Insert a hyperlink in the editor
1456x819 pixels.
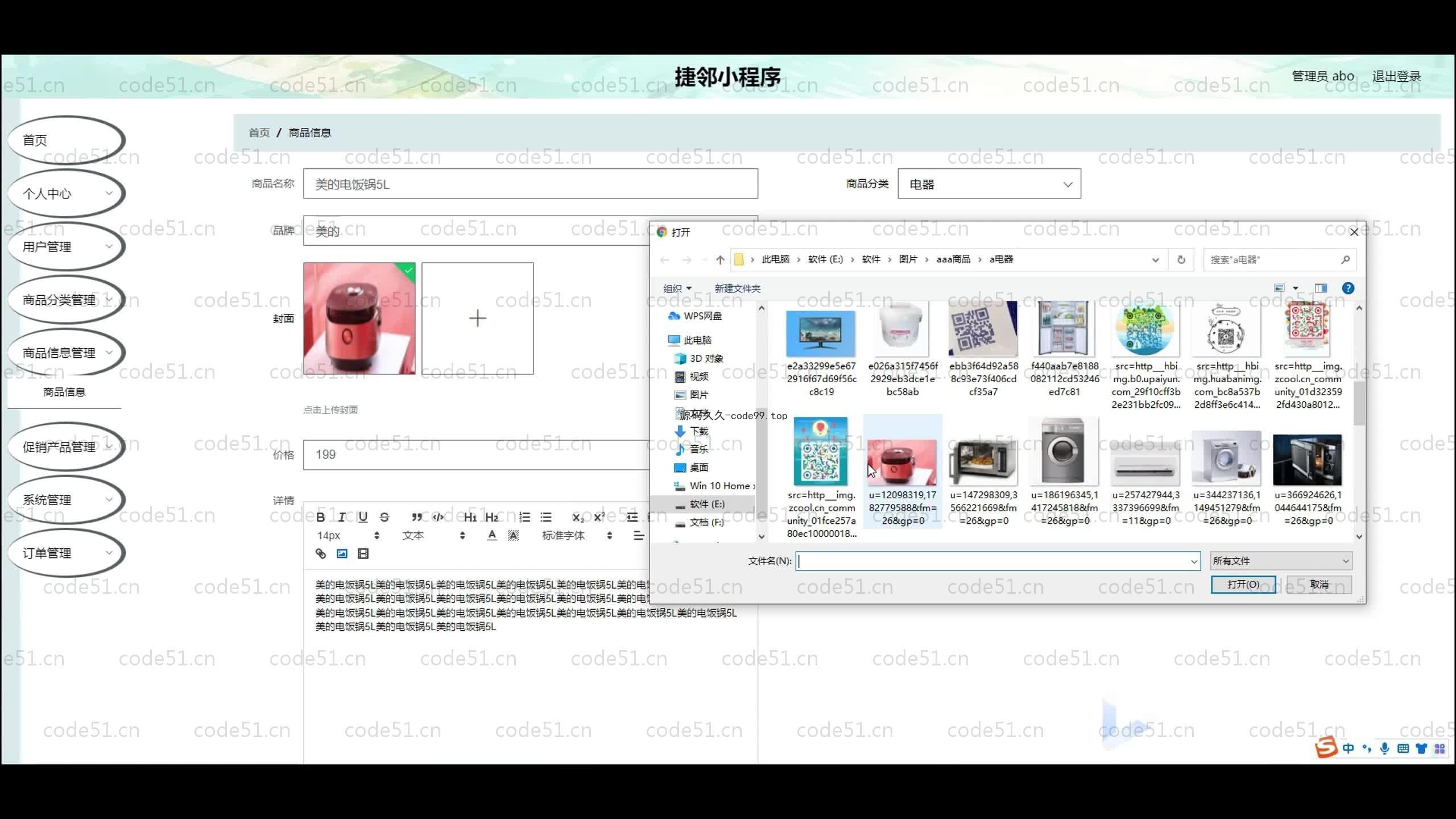coord(321,553)
